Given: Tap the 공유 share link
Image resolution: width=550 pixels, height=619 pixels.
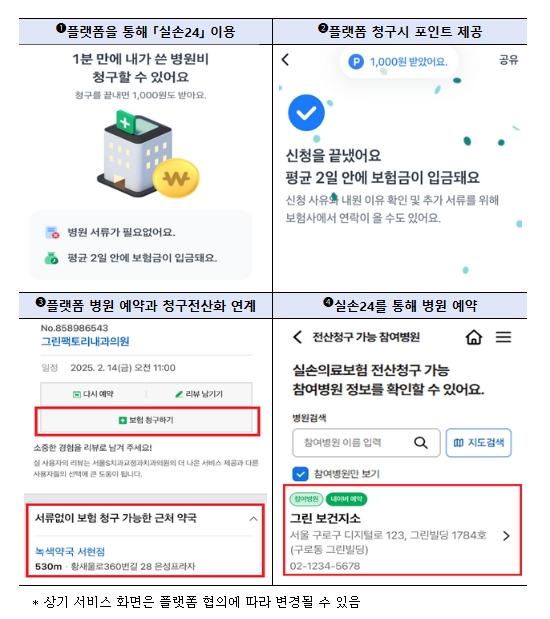Looking at the screenshot, I should click(509, 60).
